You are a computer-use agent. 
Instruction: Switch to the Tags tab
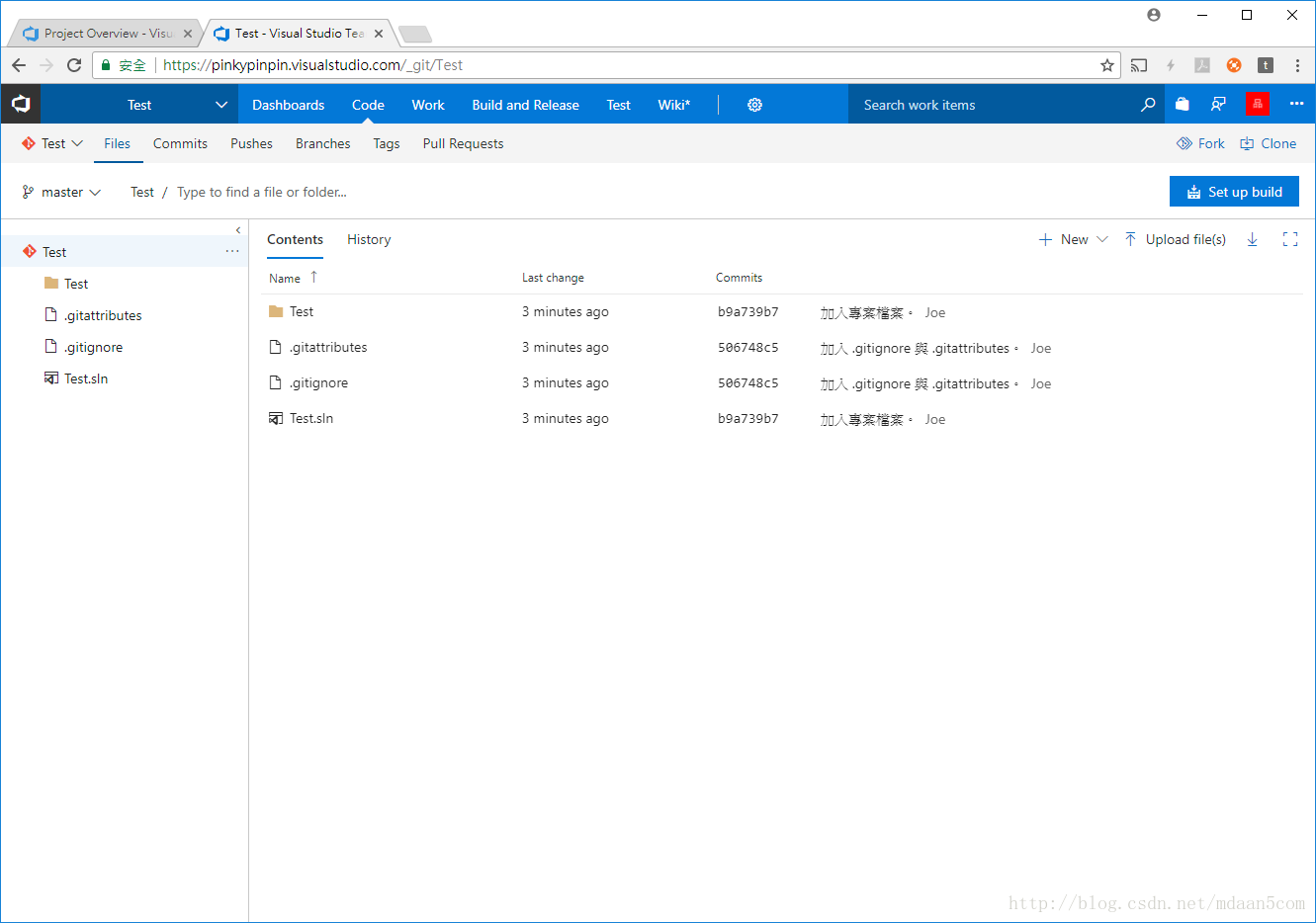pos(387,143)
